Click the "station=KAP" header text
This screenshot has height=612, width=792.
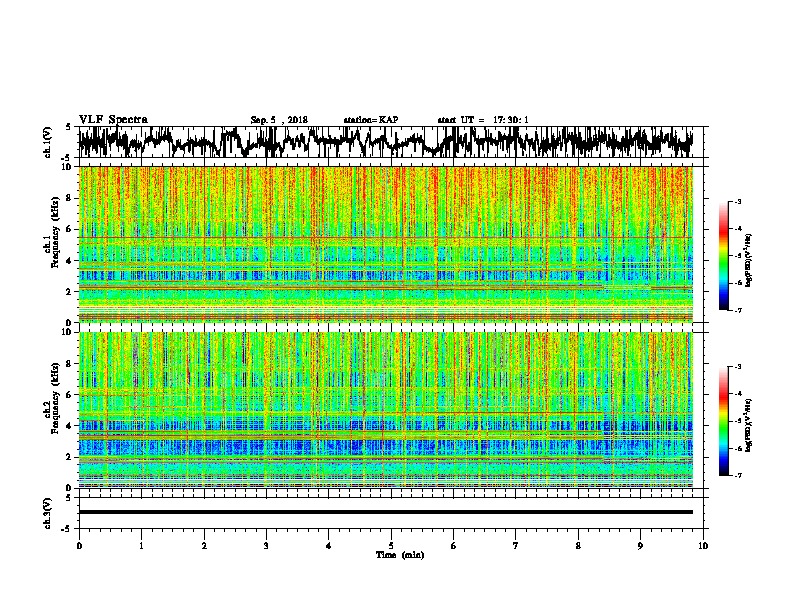click(370, 120)
